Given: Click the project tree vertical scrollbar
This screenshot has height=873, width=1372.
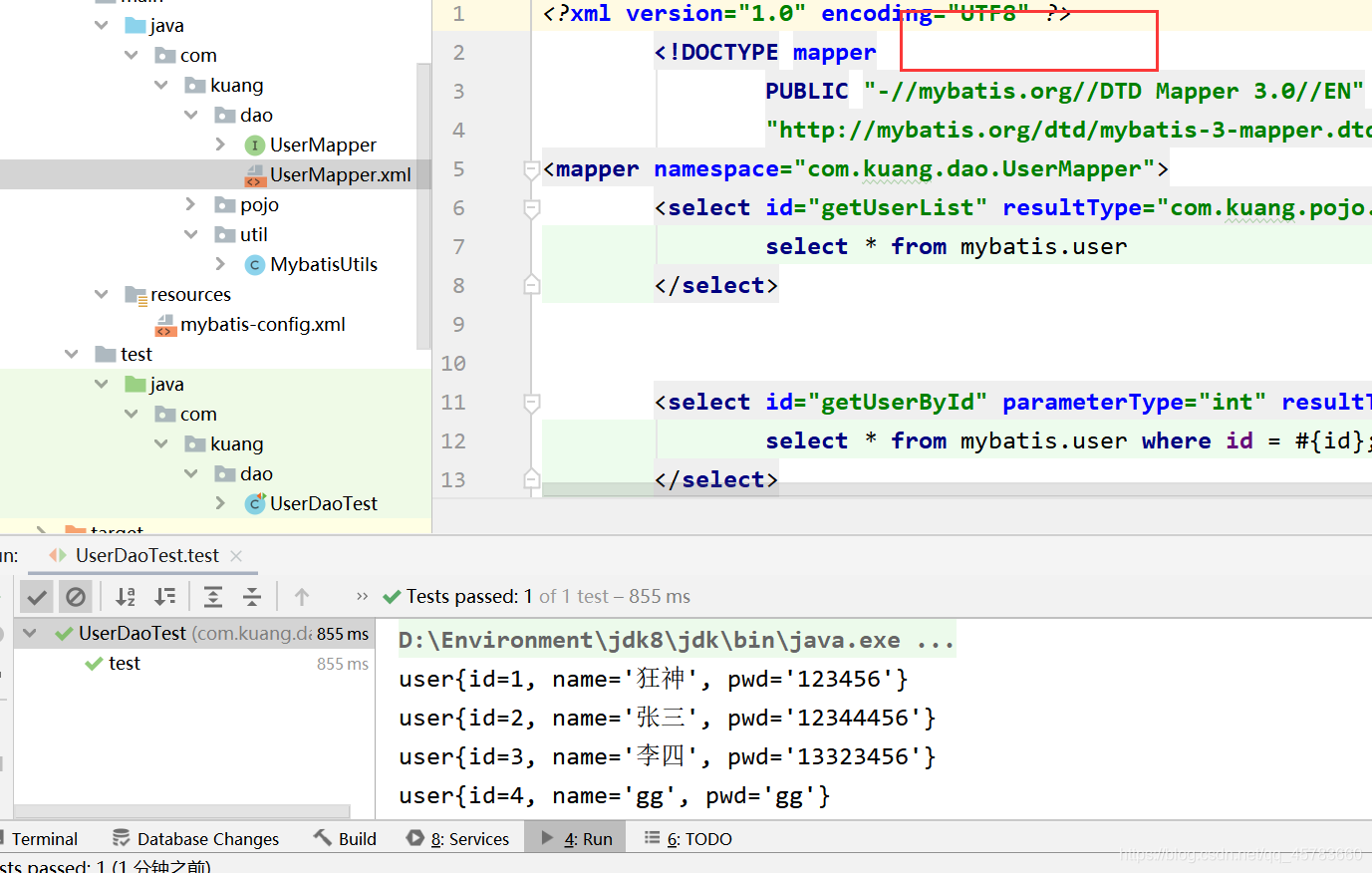Looking at the screenshot, I should coord(424,204).
